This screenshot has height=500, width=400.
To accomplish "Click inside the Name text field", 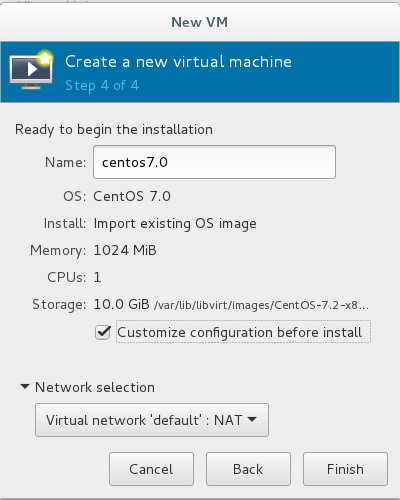I will (x=214, y=162).
